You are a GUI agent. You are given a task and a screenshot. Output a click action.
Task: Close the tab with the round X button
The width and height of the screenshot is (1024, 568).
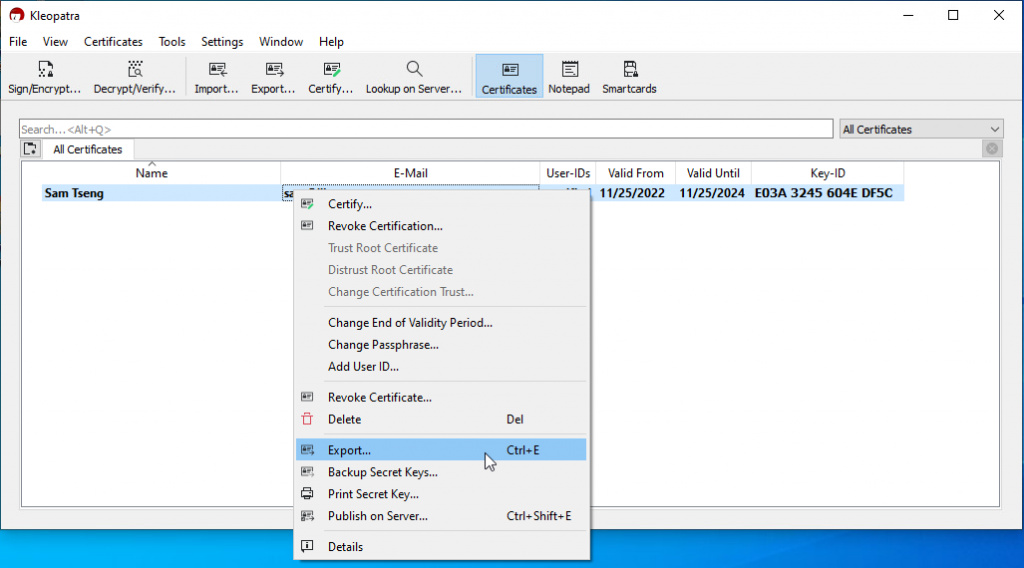(x=991, y=149)
